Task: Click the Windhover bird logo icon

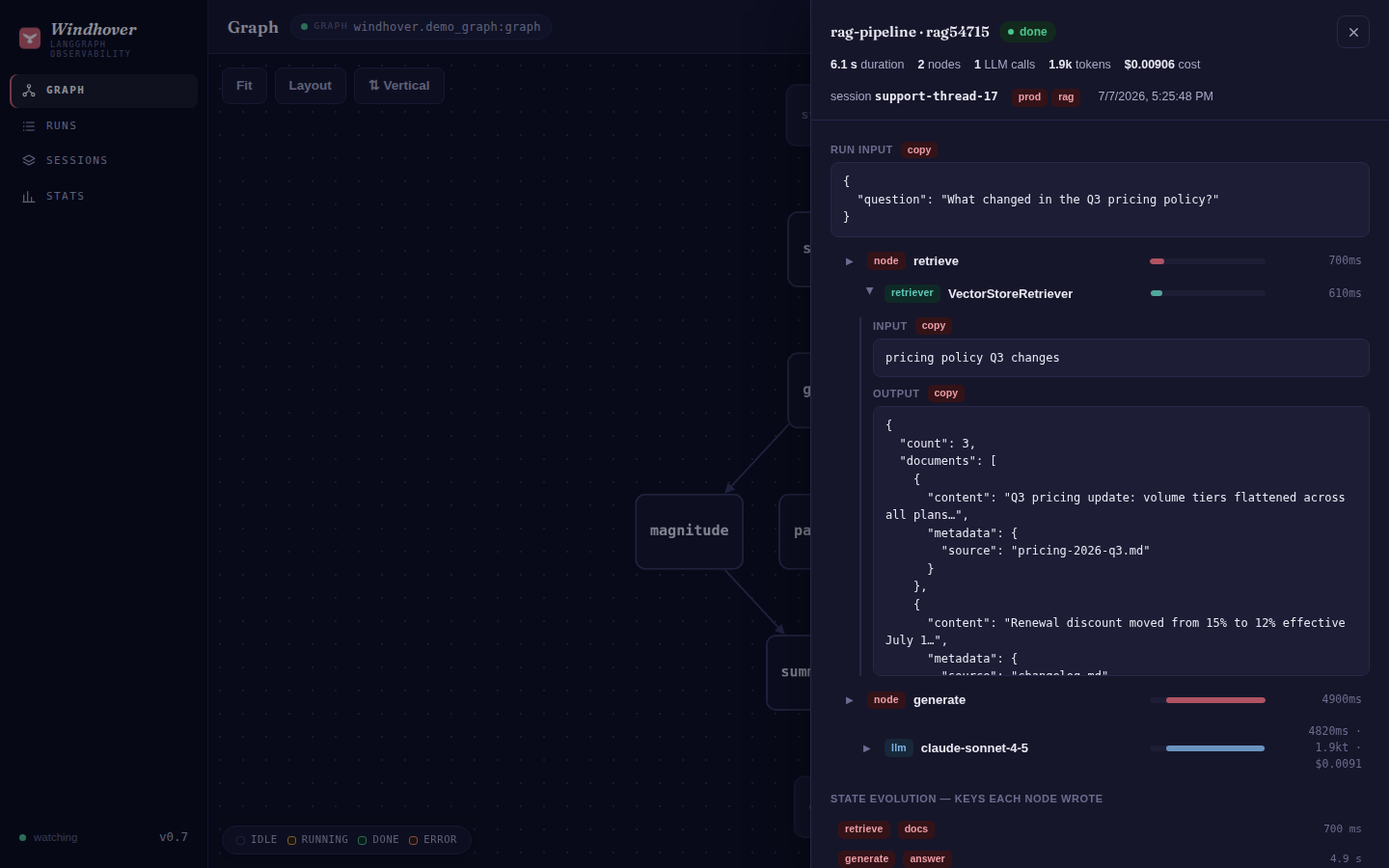Action: click(x=30, y=39)
